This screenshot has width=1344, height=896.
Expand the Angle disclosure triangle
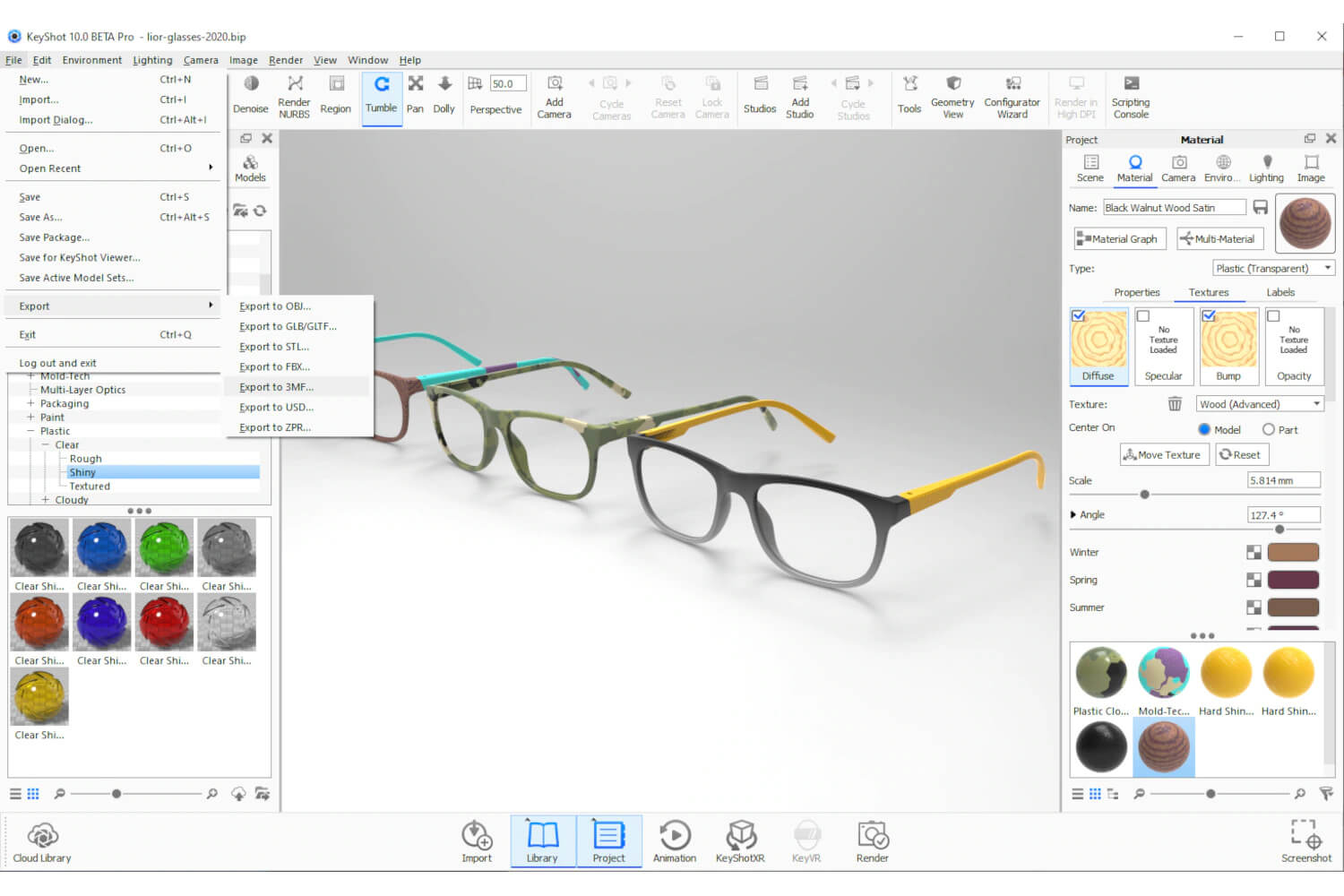(1073, 515)
